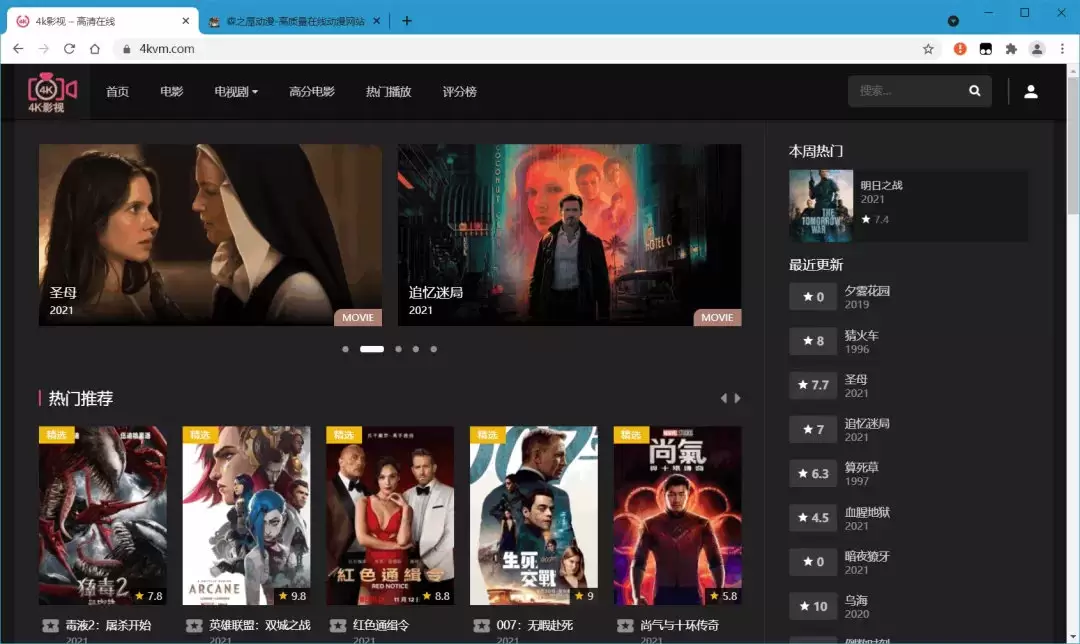The width and height of the screenshot is (1080, 644).
Task: Open the user account icon in site header
Action: pyautogui.click(x=1030, y=92)
